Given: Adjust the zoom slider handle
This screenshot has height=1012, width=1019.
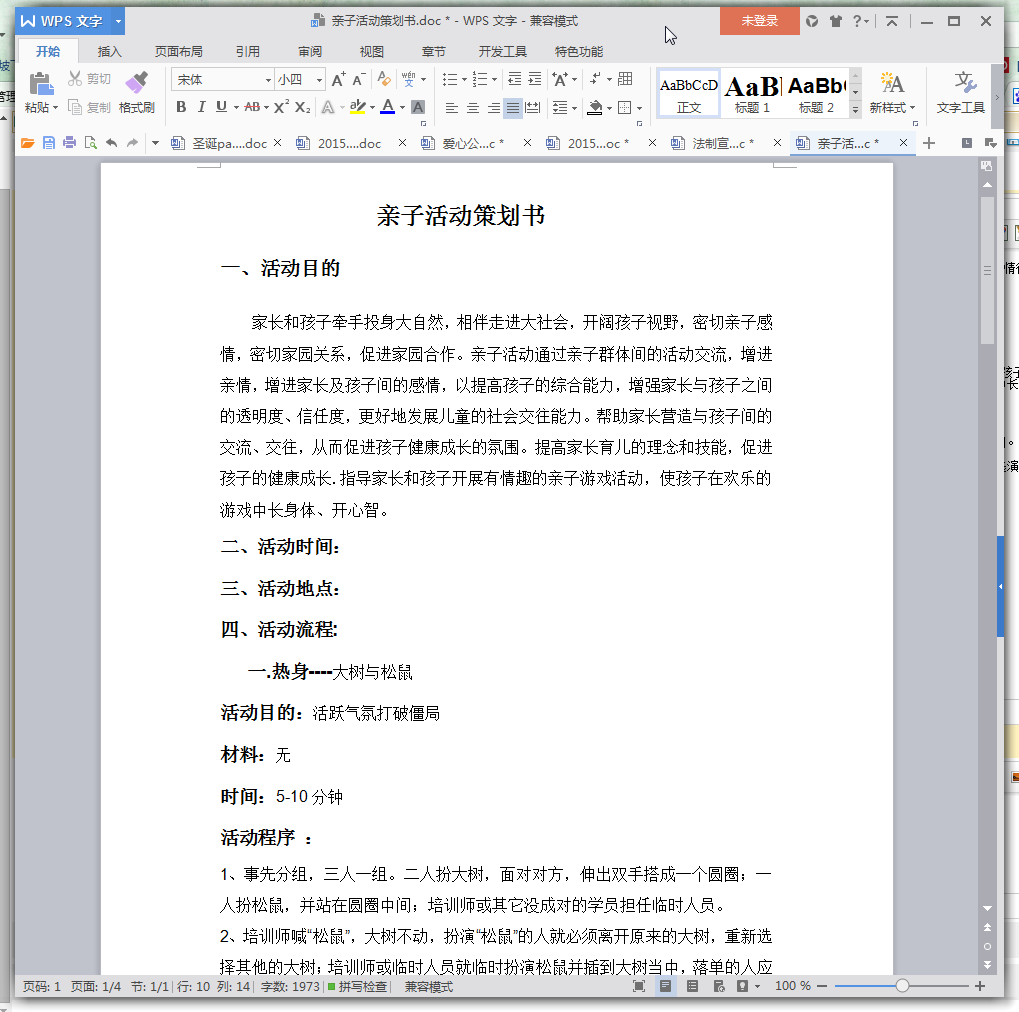Looking at the screenshot, I should (902, 986).
